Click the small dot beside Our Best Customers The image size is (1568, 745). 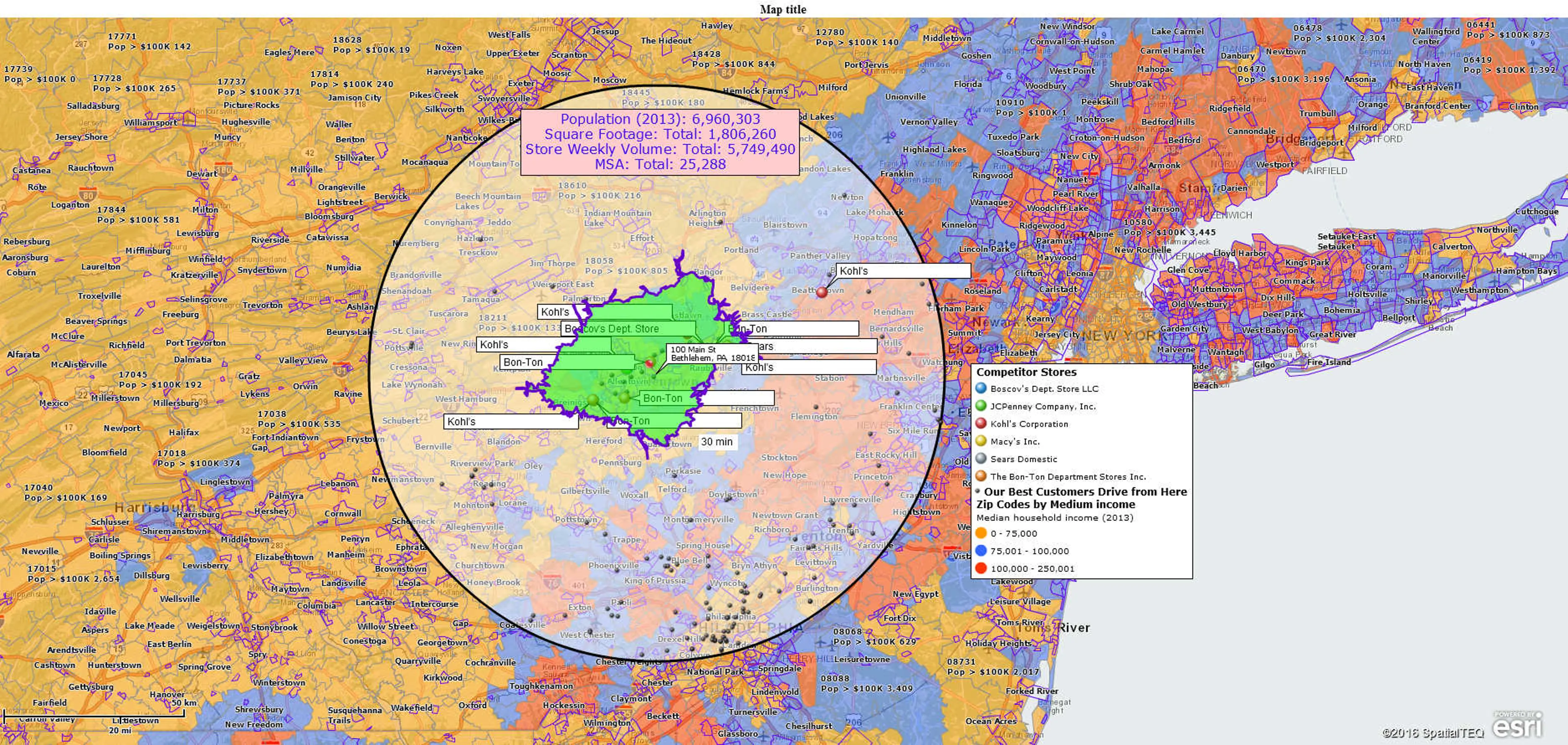(x=978, y=491)
